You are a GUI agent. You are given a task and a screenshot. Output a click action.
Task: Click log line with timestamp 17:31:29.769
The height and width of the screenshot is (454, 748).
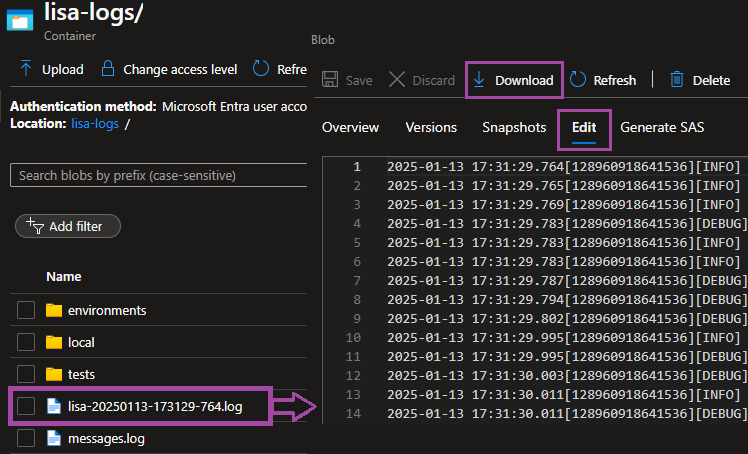tap(563, 205)
